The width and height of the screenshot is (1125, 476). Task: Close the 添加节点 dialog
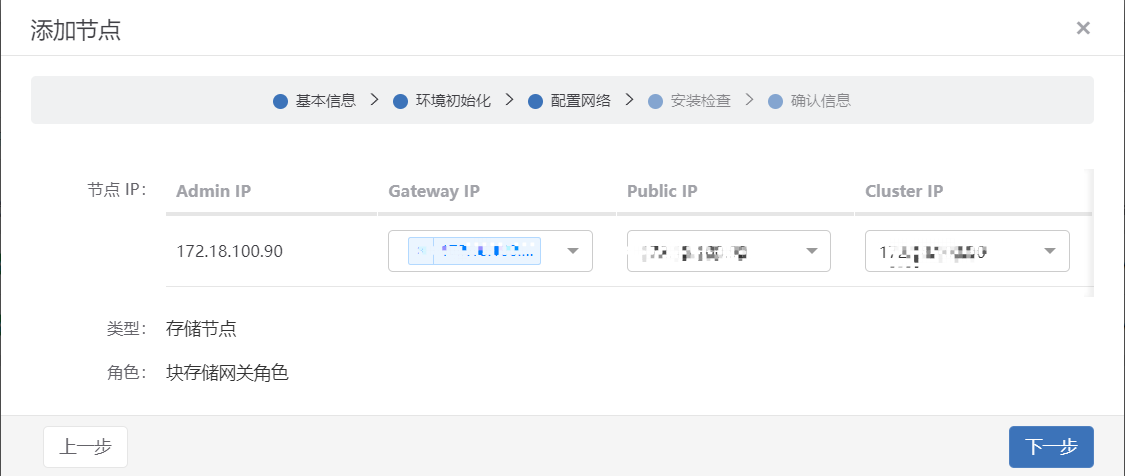(1082, 28)
